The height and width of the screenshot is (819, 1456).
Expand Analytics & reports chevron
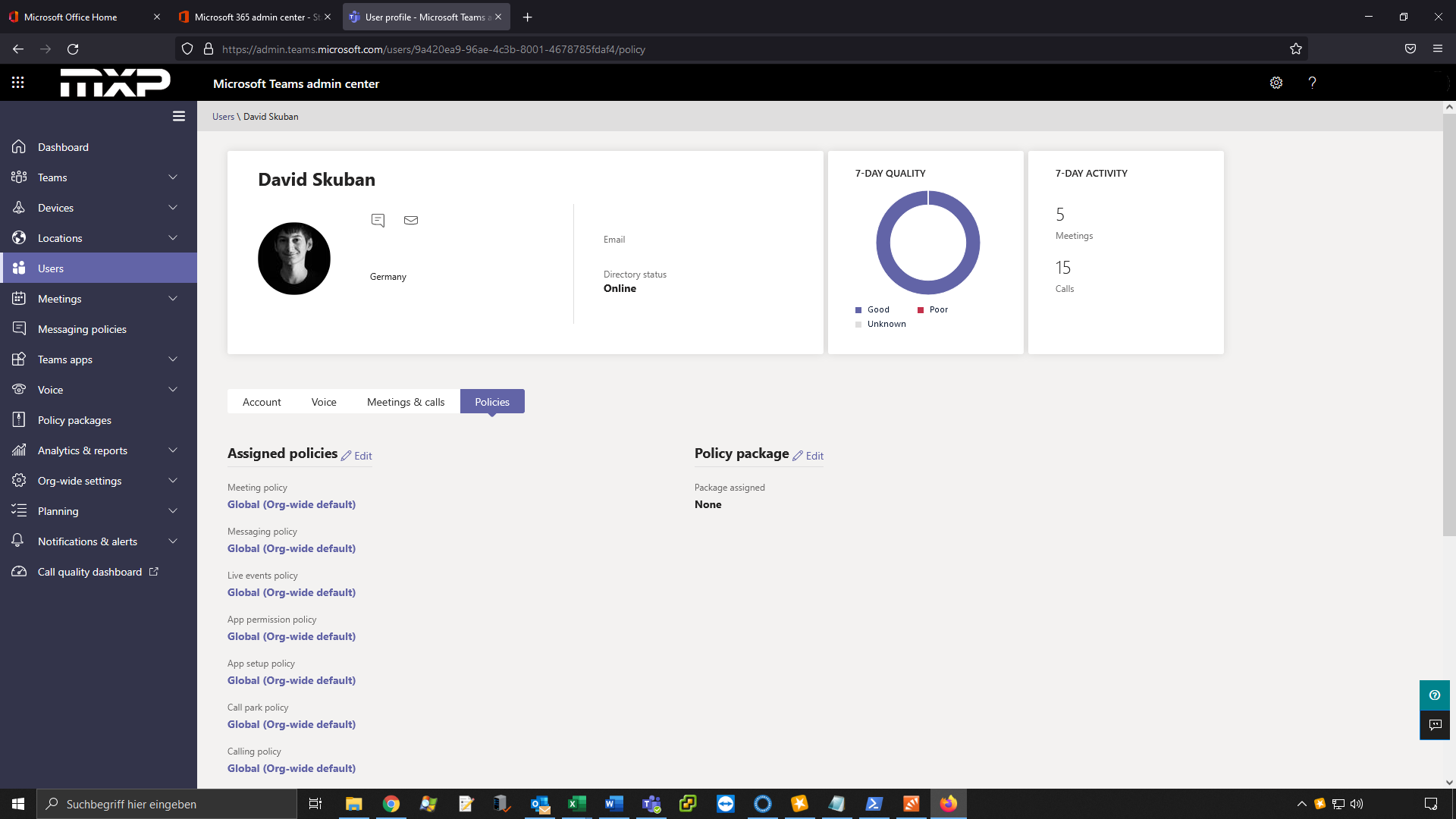point(173,450)
